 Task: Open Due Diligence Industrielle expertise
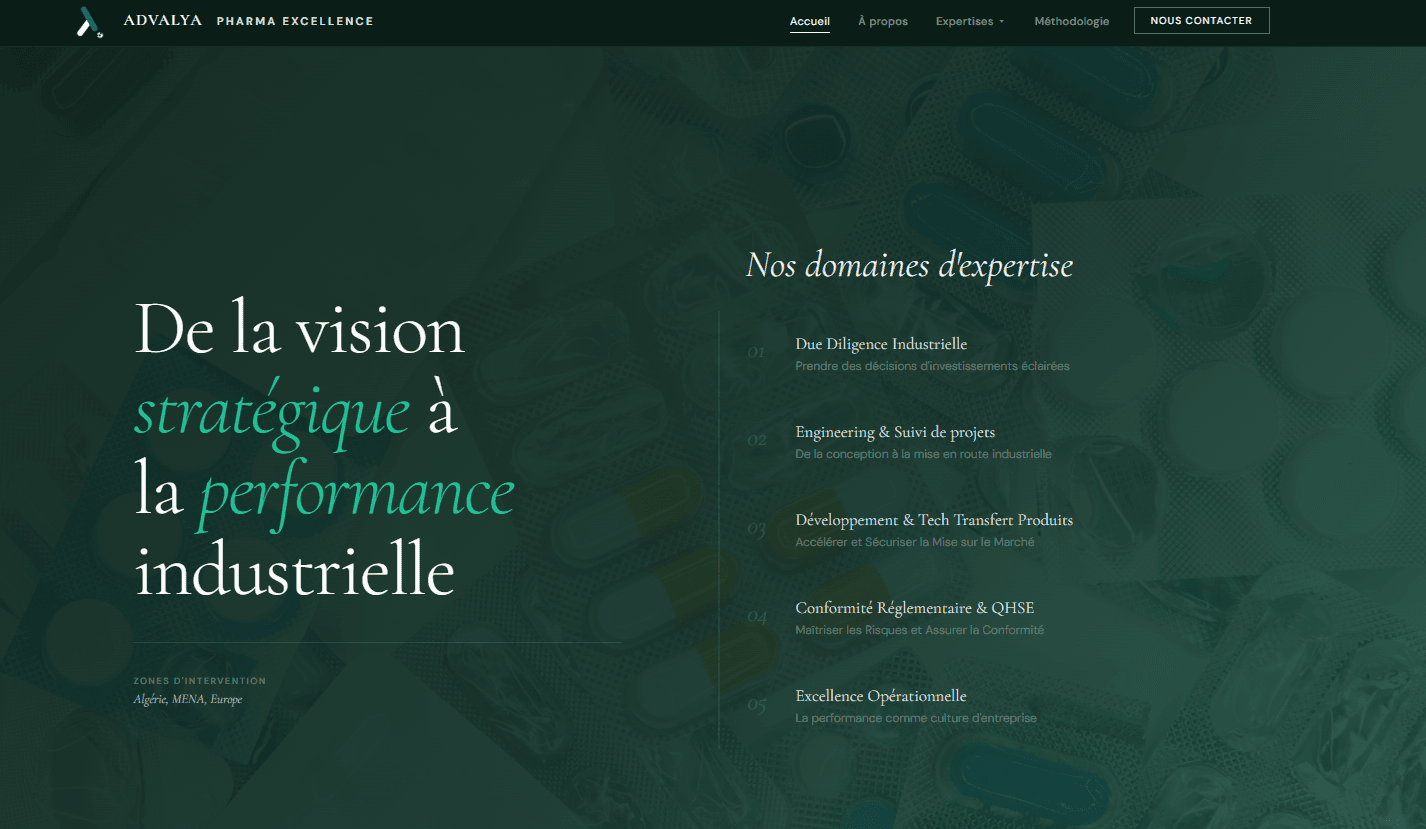[881, 344]
